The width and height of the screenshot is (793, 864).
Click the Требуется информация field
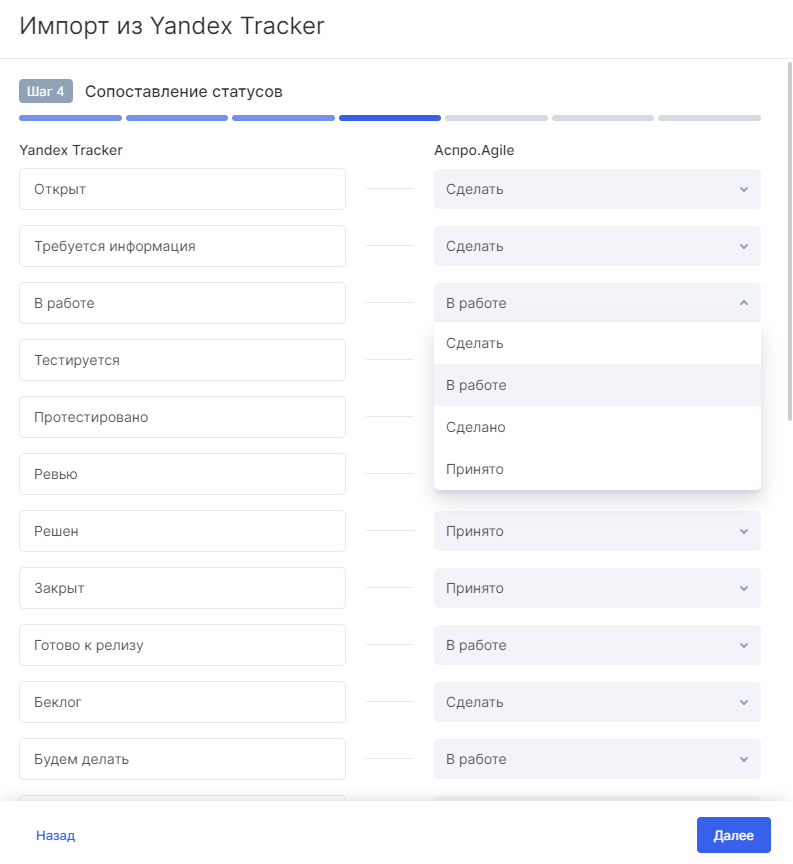[182, 246]
